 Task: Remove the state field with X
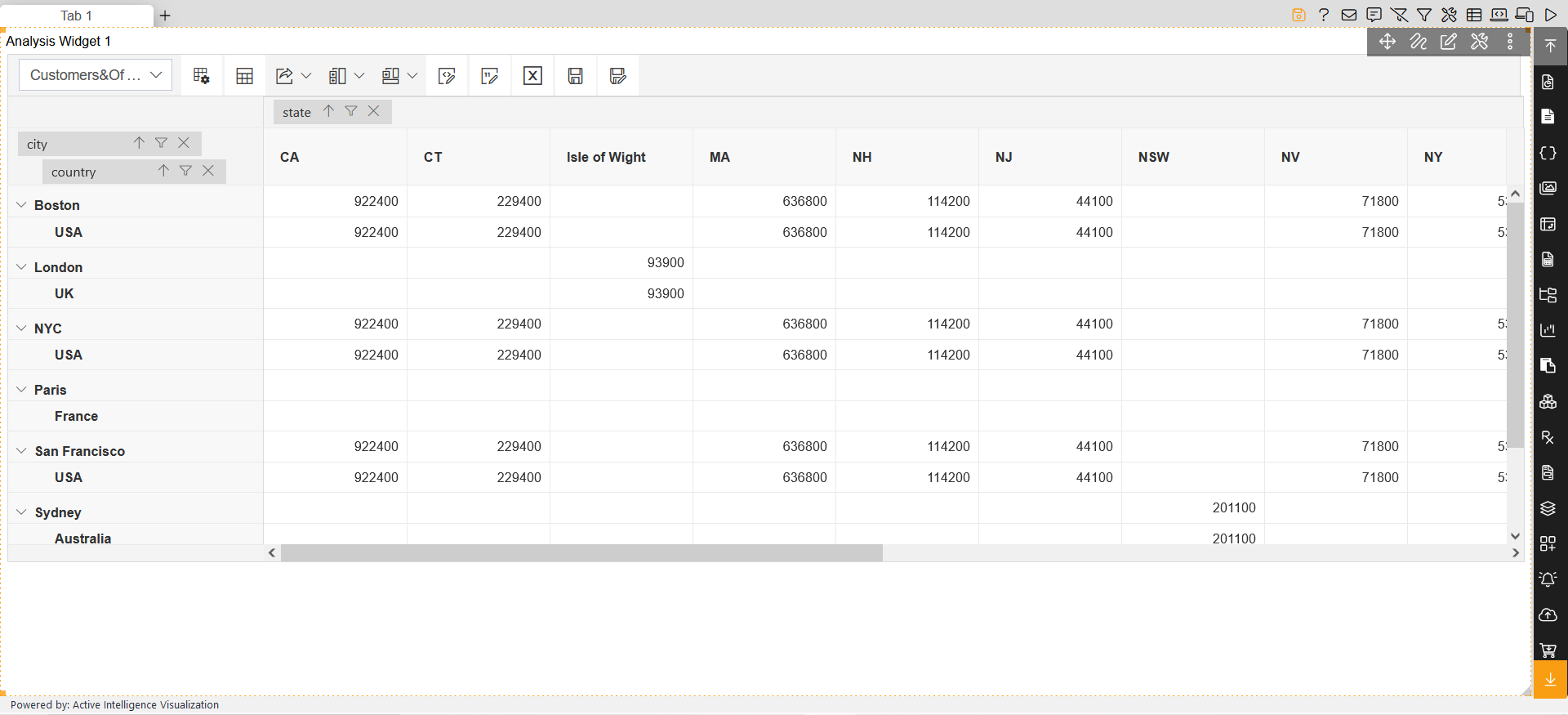click(x=373, y=111)
